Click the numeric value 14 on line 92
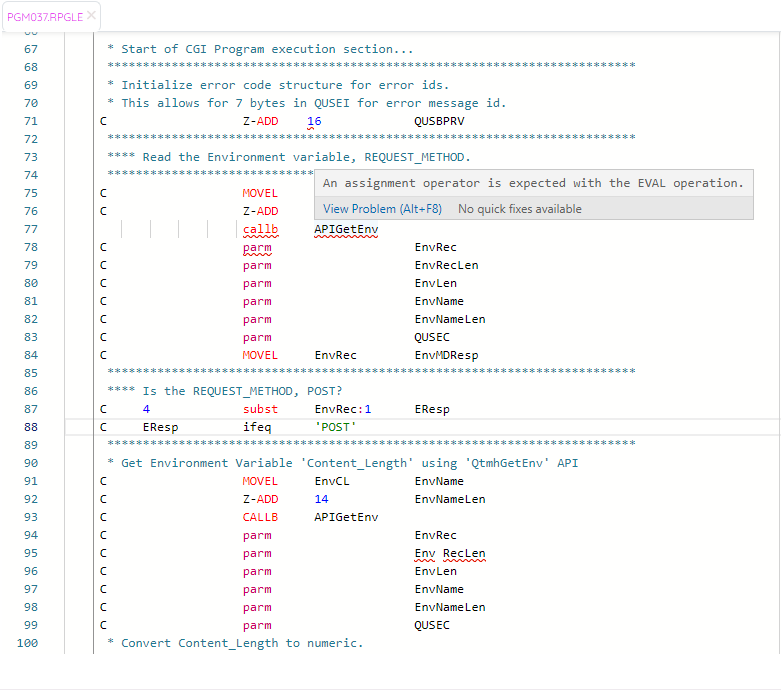 click(321, 499)
